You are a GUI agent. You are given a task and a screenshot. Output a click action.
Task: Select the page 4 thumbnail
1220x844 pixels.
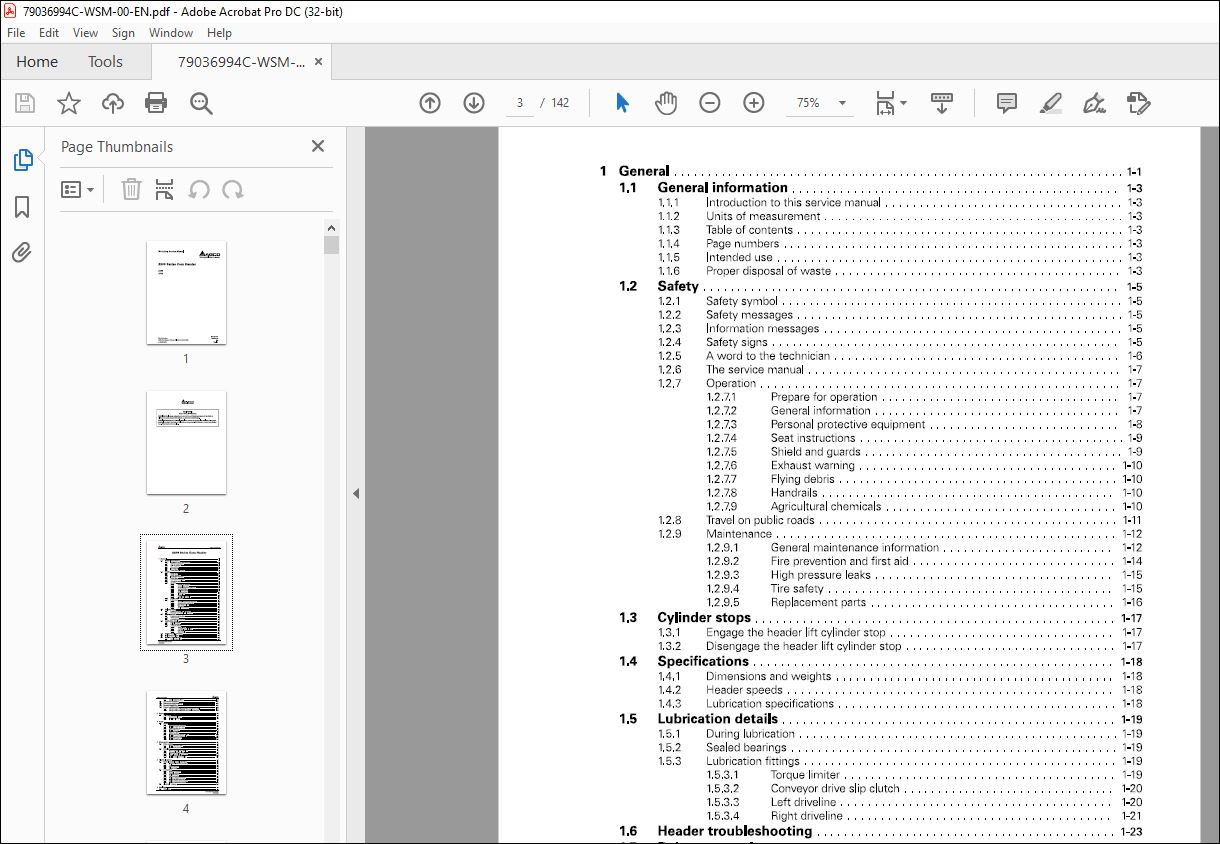pos(186,742)
